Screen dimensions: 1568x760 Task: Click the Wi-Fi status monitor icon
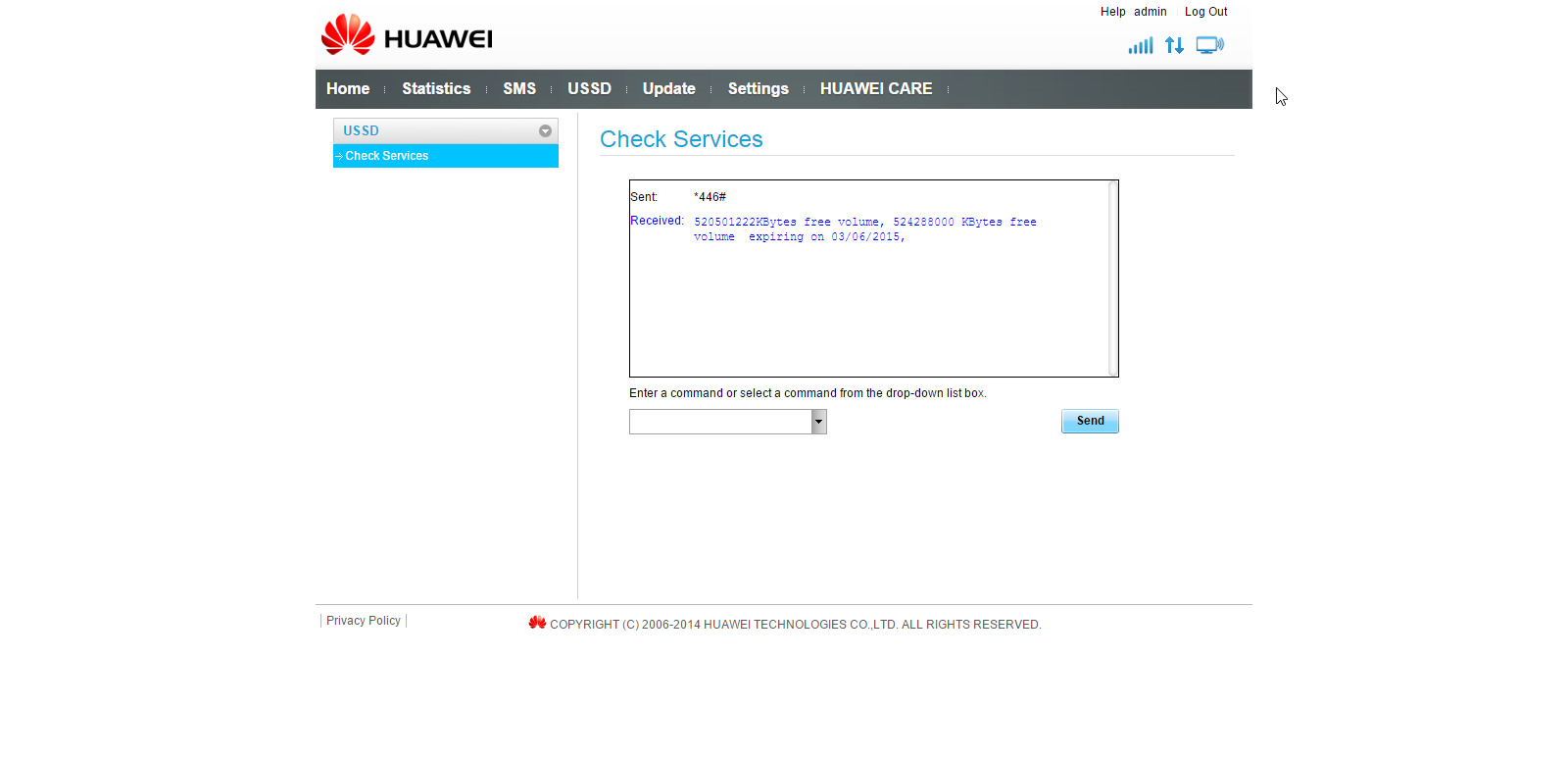pos(1209,45)
